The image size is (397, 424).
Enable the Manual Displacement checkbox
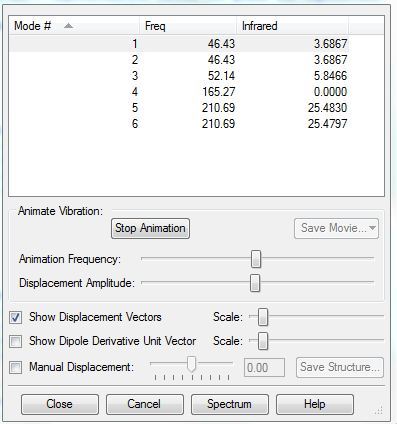click(16, 367)
